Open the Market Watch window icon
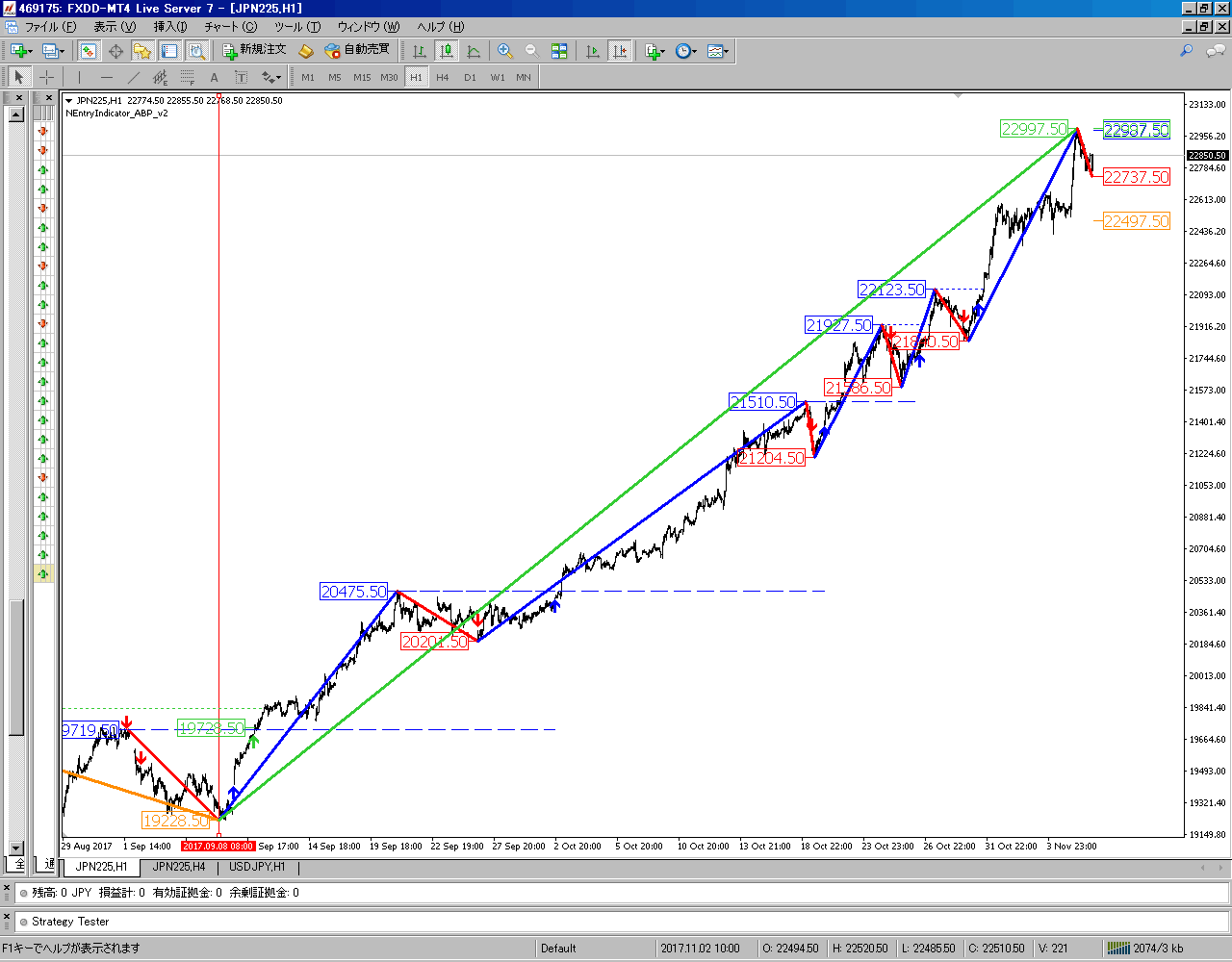The height and width of the screenshot is (962, 1232). pos(89,51)
